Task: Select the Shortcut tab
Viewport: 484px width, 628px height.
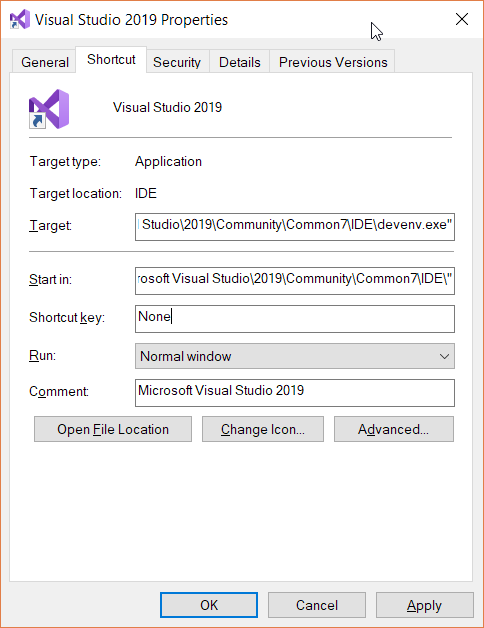Action: coord(111,59)
